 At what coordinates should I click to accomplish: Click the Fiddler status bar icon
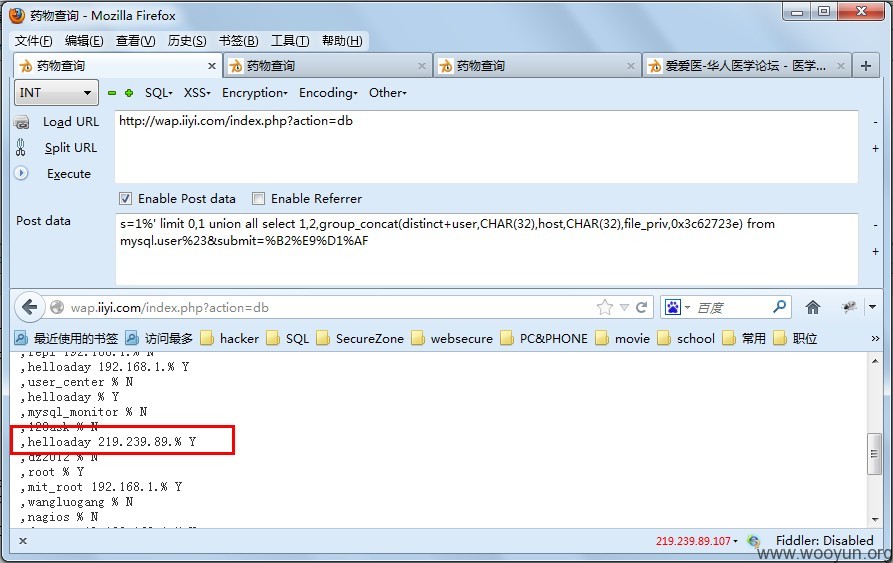click(x=754, y=541)
